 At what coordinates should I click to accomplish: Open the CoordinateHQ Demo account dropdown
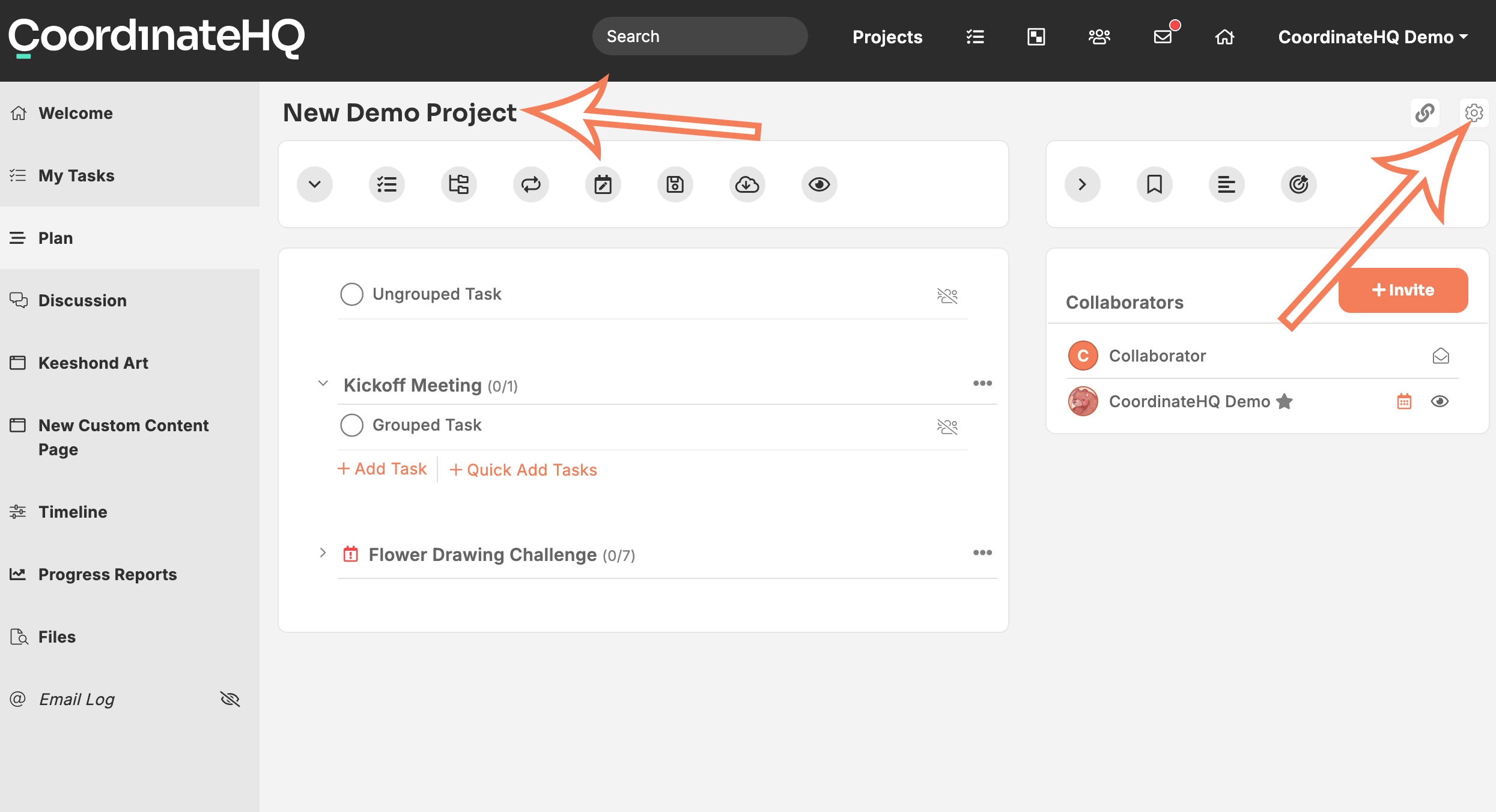(x=1373, y=37)
